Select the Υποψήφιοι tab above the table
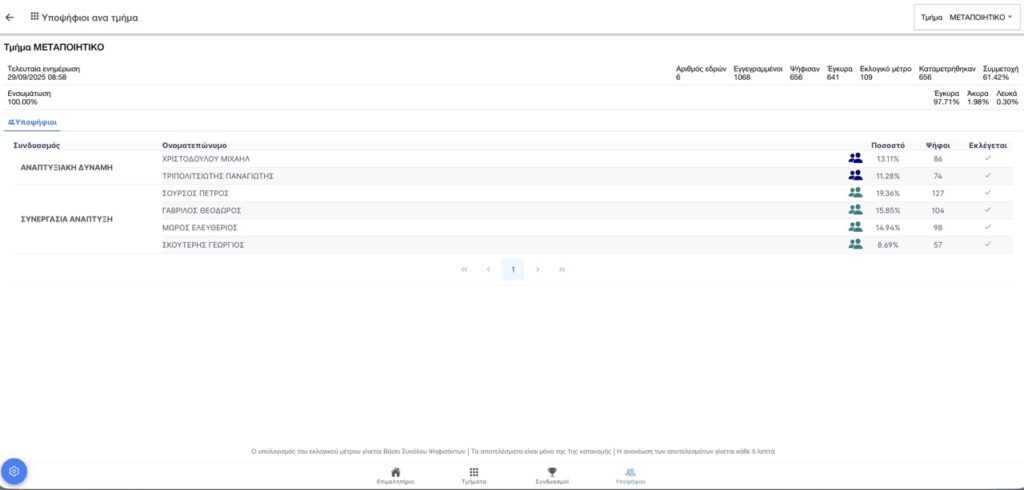1024x490 pixels. 32,122
